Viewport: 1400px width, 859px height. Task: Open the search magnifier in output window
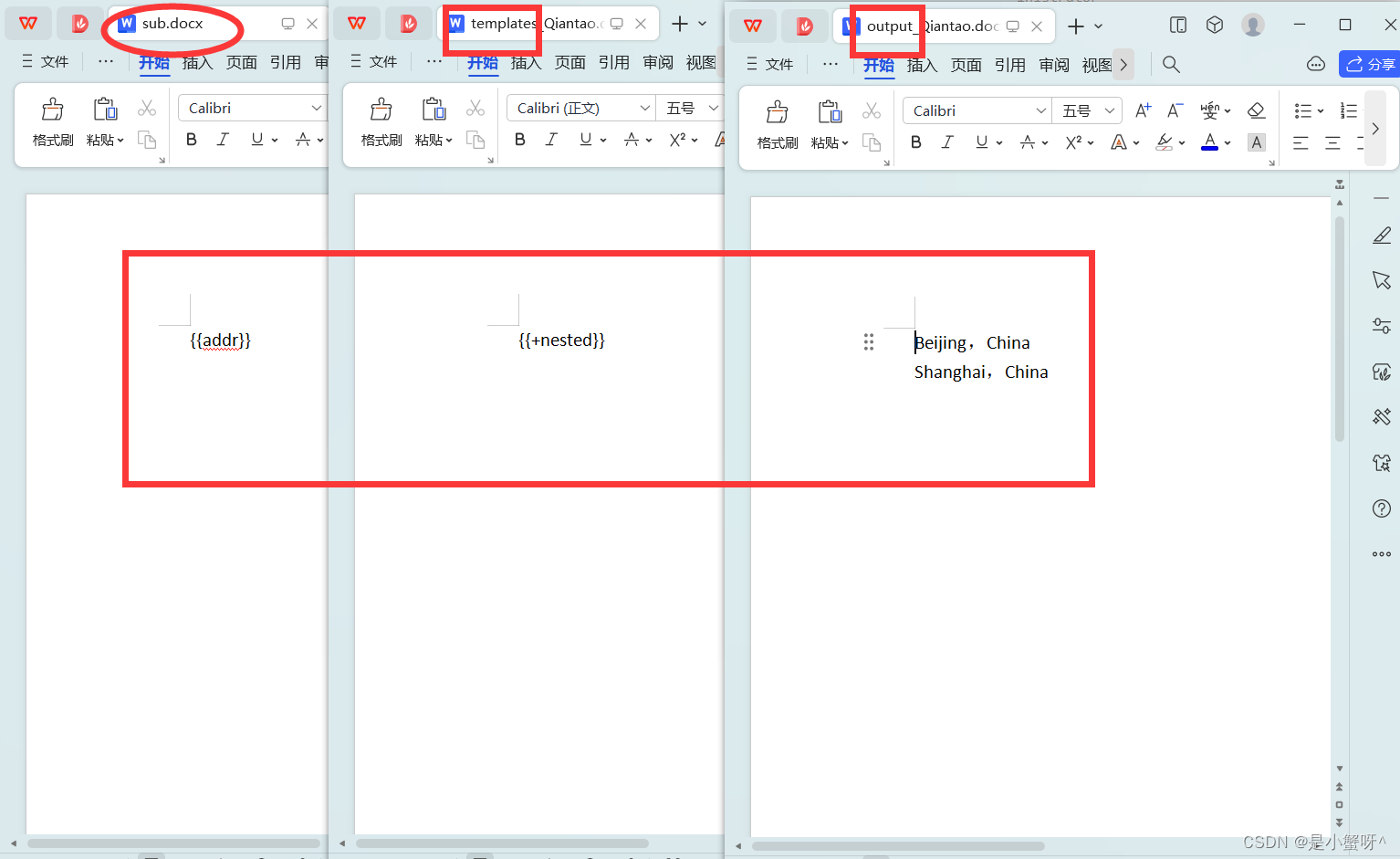1171,65
